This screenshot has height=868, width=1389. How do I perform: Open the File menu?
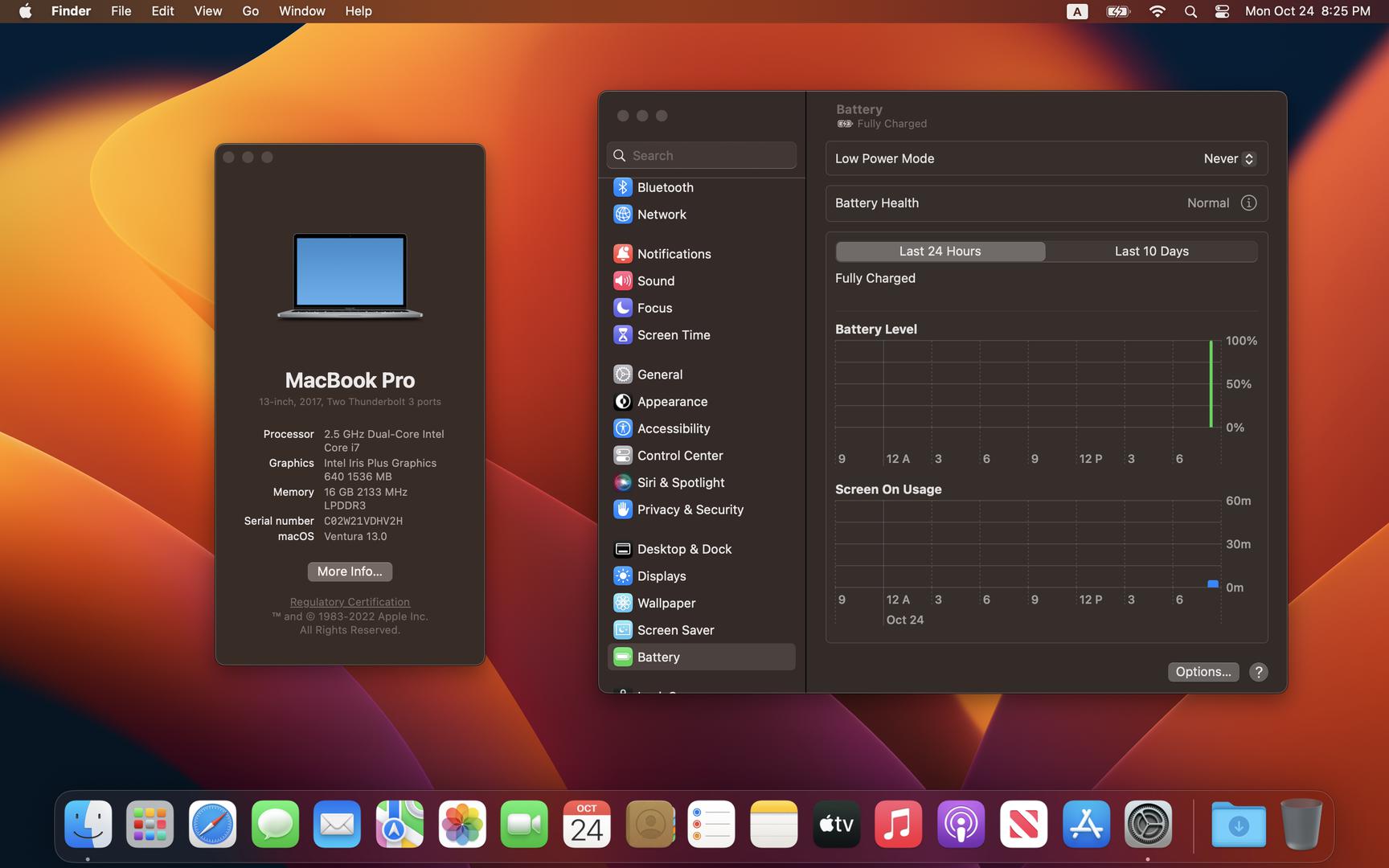tap(121, 11)
